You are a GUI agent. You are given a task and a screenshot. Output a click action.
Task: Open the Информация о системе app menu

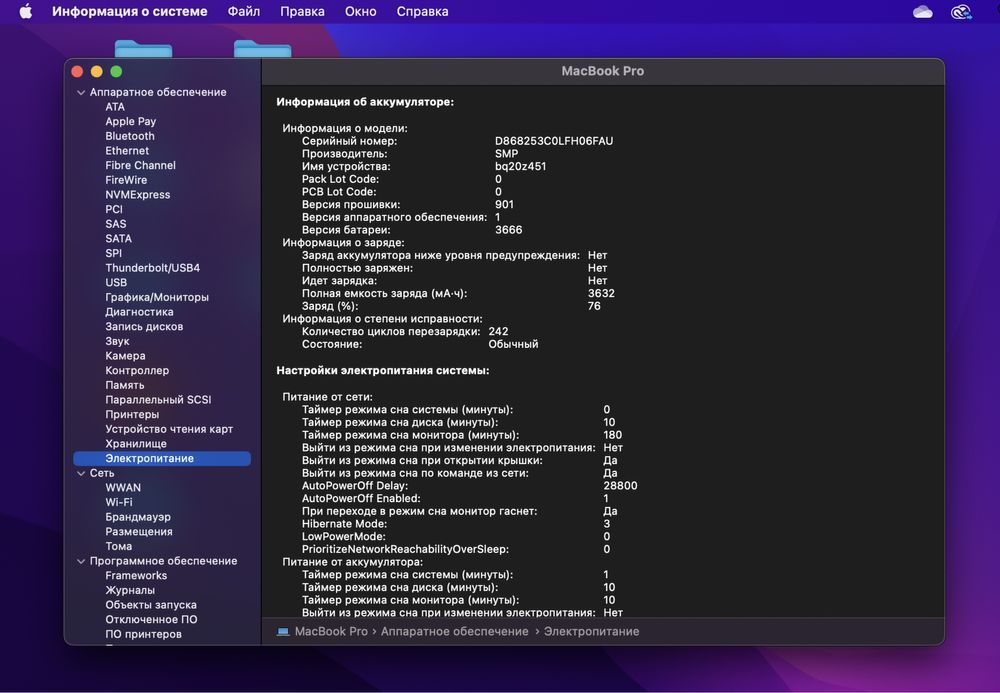pos(129,11)
